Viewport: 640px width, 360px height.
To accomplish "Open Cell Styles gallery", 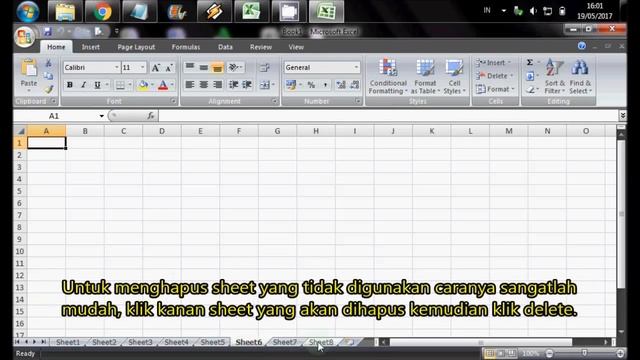I will [454, 76].
